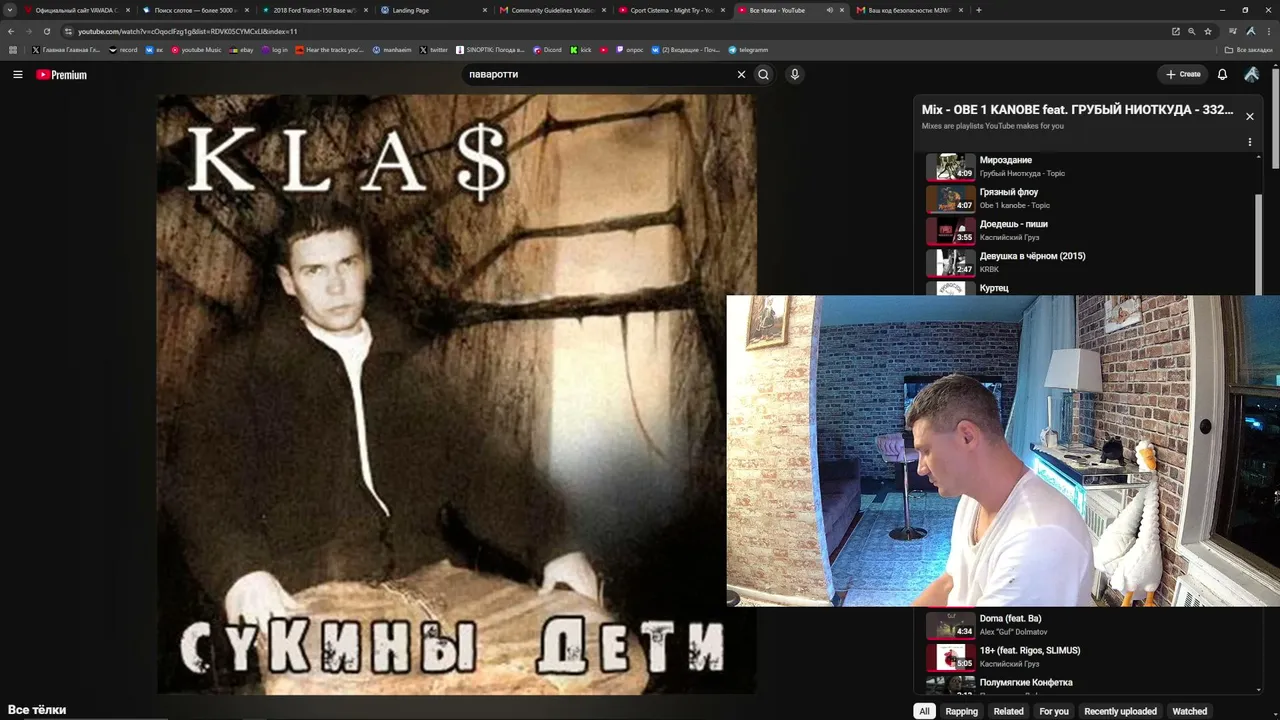Switch to Gmail security code tab
The width and height of the screenshot is (1280, 720).
tap(910, 10)
